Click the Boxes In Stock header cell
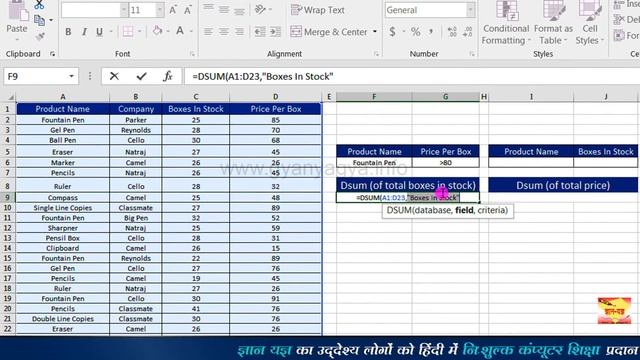Viewport: 640px width, 360px height. coord(196,109)
